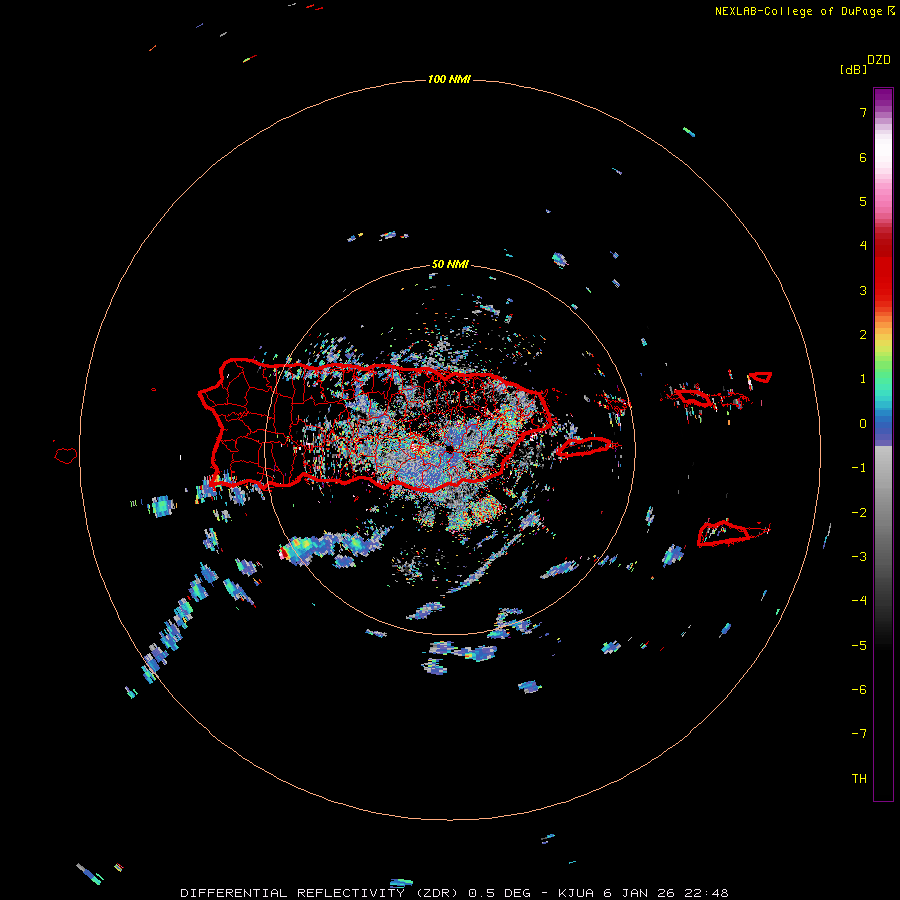Viewport: 900px width, 900px height.
Task: Select the "0" value on the dB scale
Action: (863, 424)
